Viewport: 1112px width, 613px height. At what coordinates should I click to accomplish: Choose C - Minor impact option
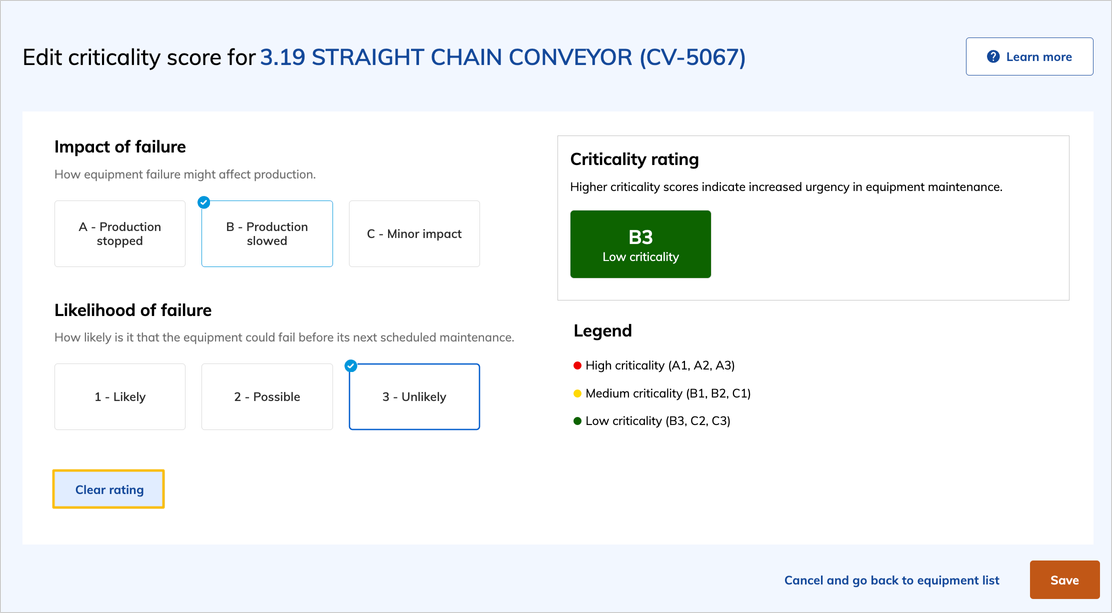[414, 234]
